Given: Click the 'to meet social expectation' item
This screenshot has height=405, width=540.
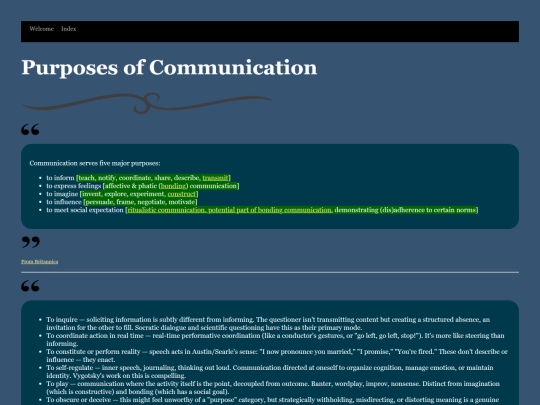Looking at the screenshot, I should [x=262, y=210].
